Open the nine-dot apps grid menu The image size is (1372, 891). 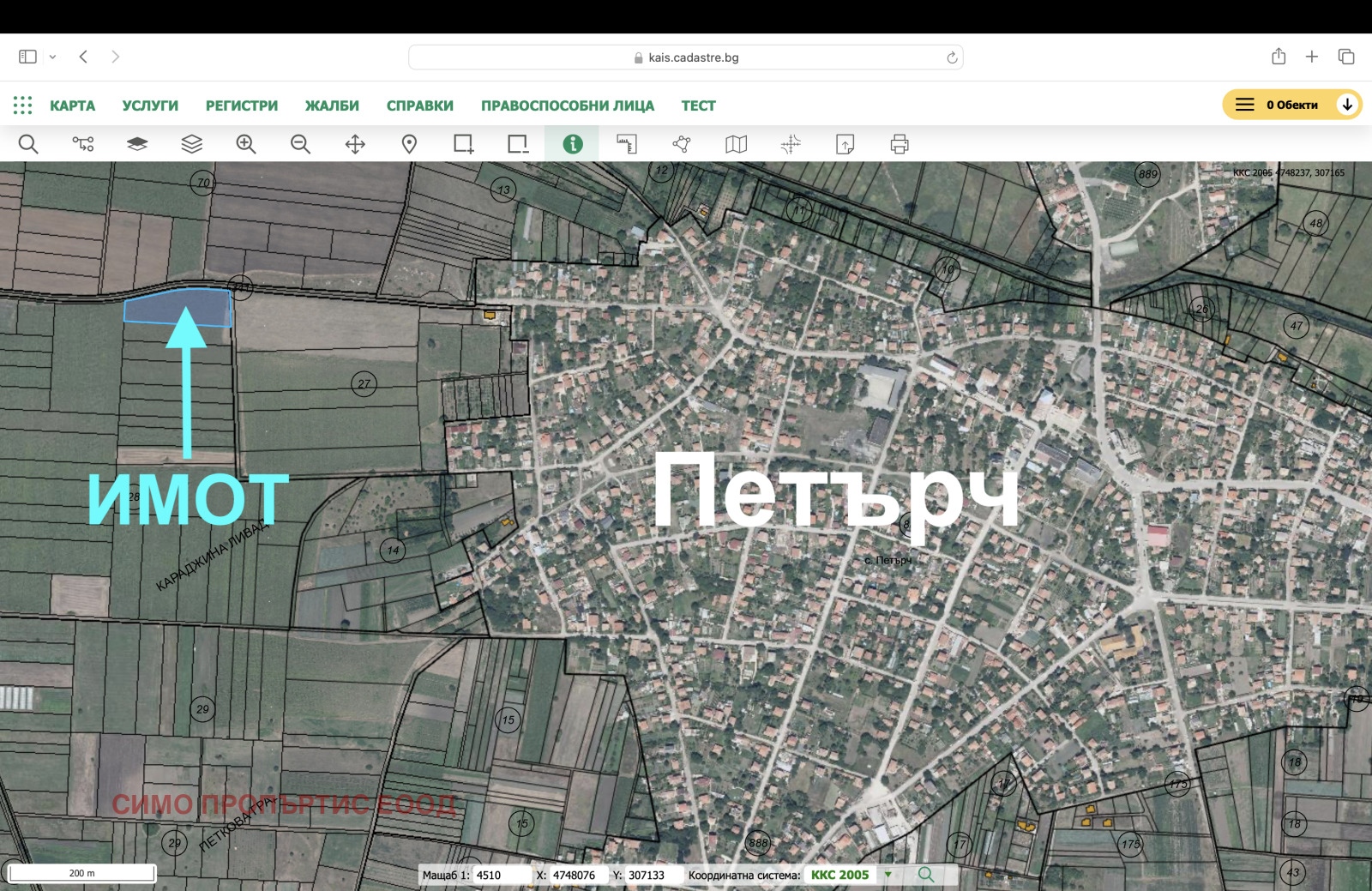tap(23, 105)
